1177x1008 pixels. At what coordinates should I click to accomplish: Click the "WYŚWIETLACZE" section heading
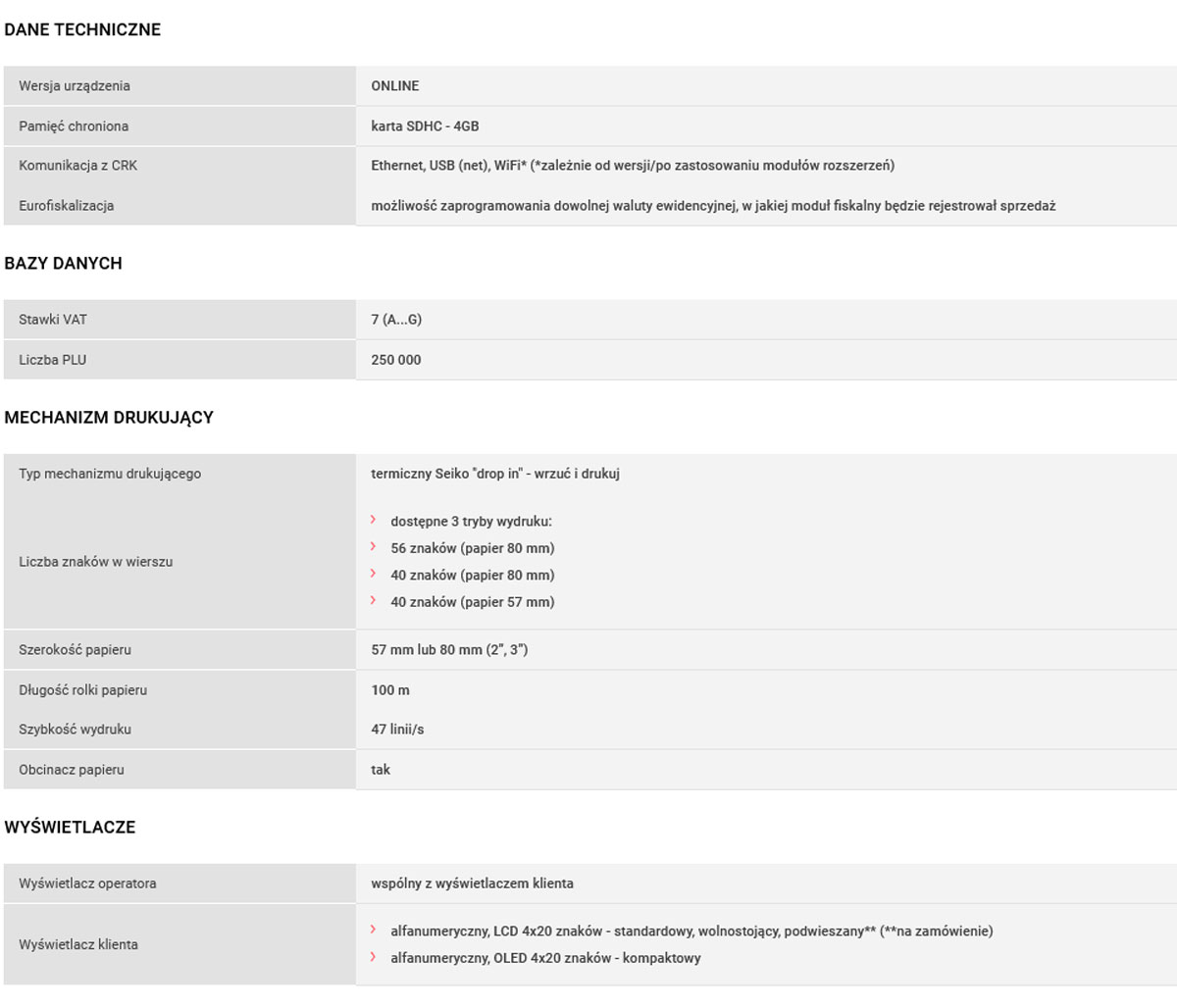coord(70,828)
